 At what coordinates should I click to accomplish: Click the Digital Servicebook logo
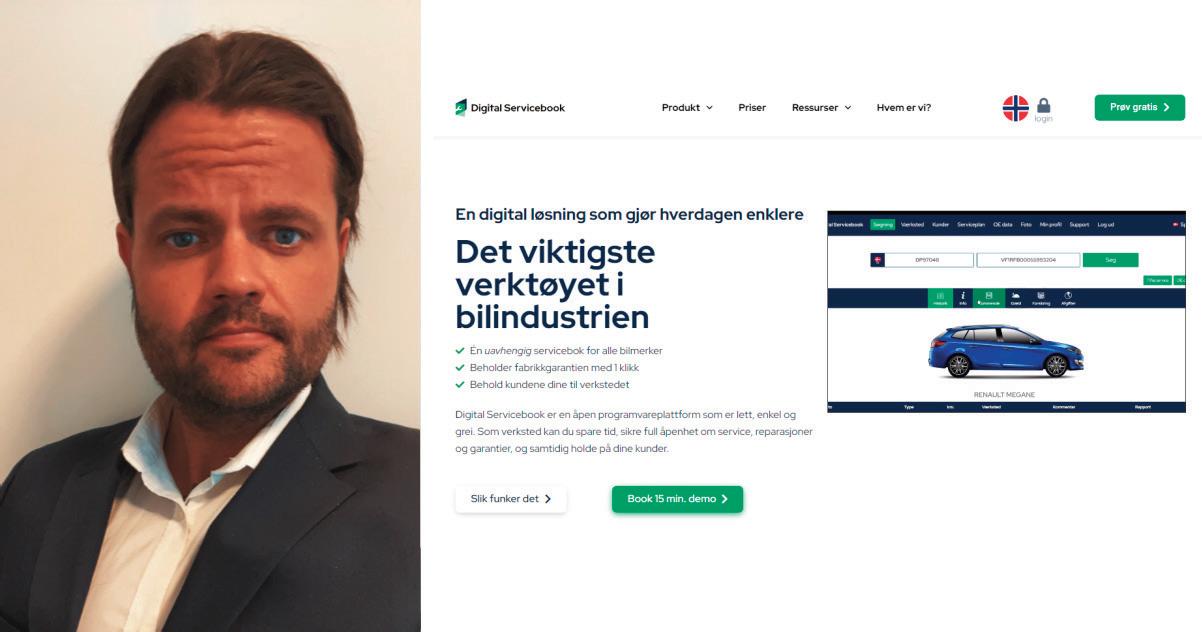click(510, 107)
